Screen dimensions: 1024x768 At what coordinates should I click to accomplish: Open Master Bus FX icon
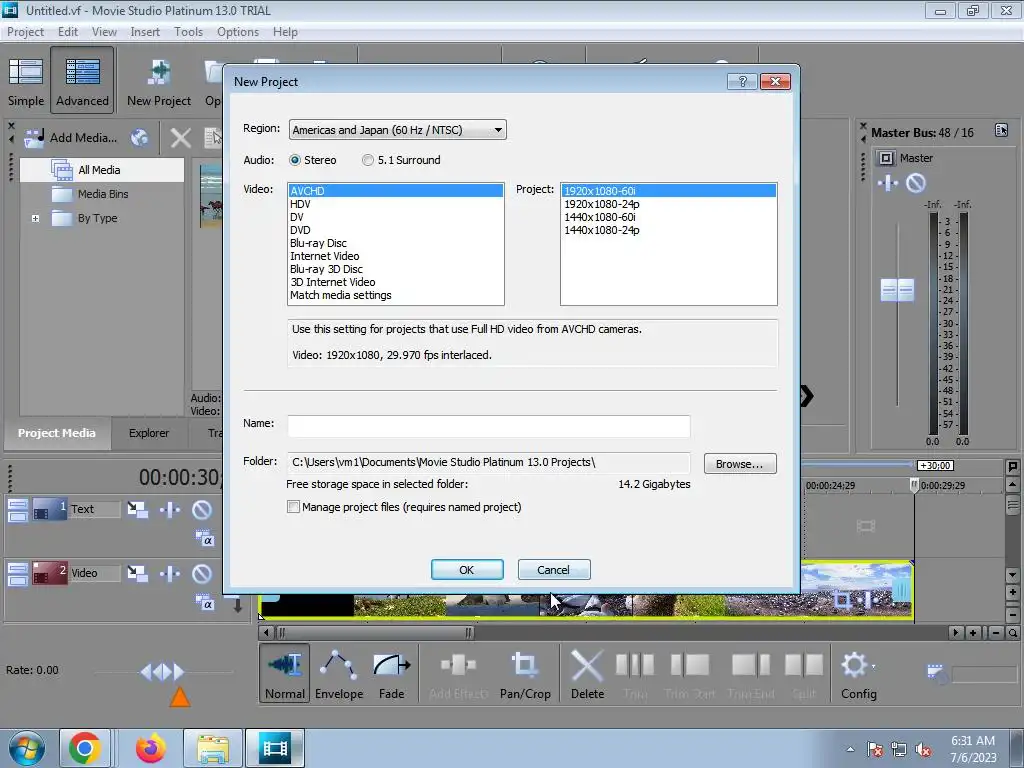click(x=887, y=183)
